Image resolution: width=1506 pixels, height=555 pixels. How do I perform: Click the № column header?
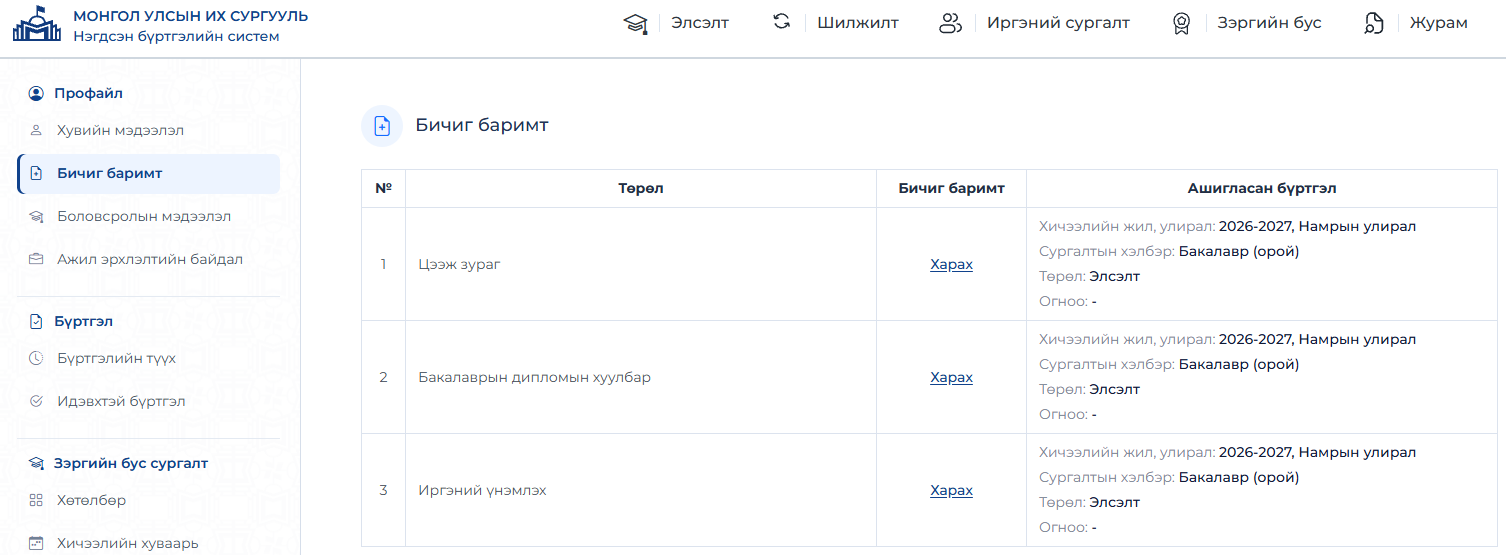coord(383,188)
